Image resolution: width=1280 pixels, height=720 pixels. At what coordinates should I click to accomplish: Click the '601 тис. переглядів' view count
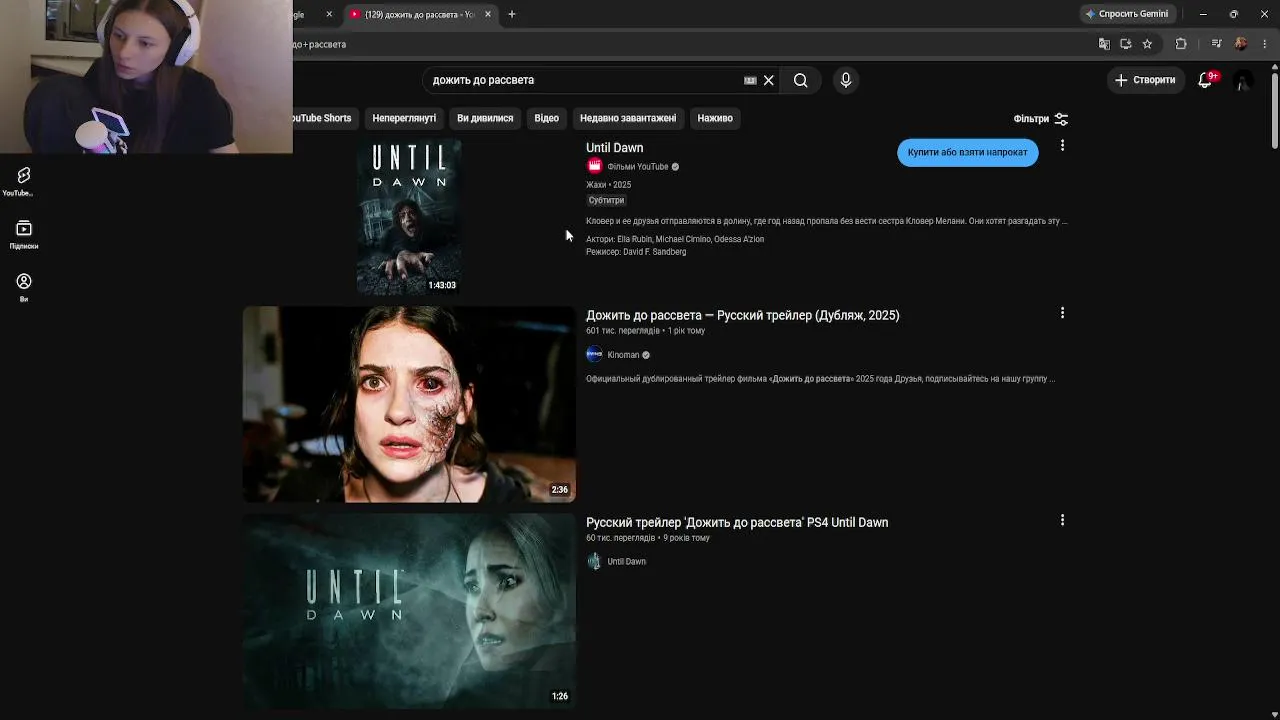pos(622,331)
